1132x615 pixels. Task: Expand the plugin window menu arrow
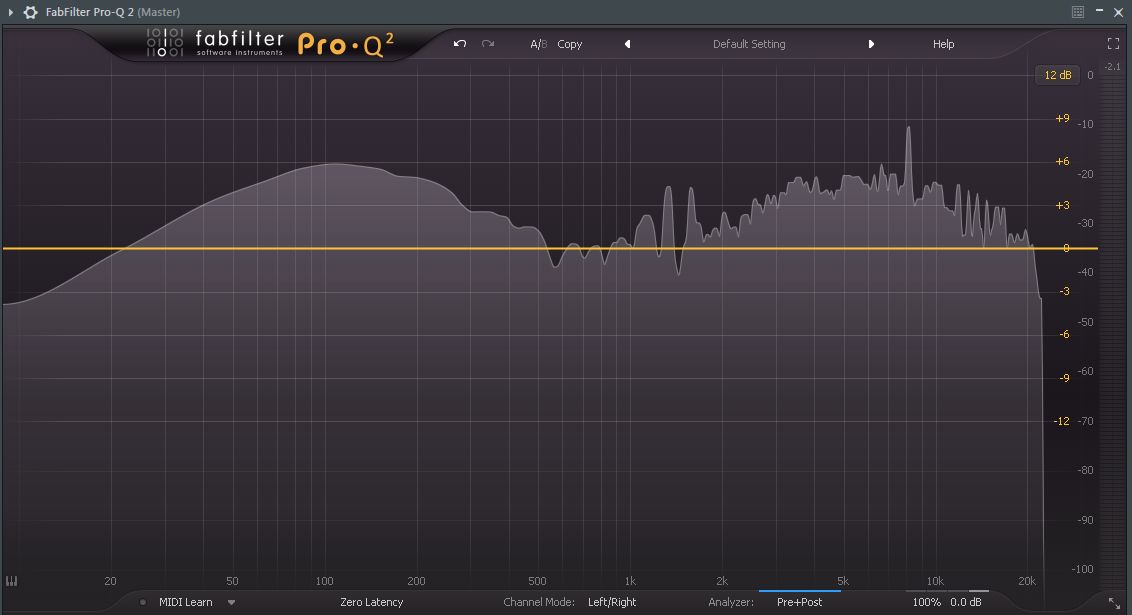click(x=11, y=12)
